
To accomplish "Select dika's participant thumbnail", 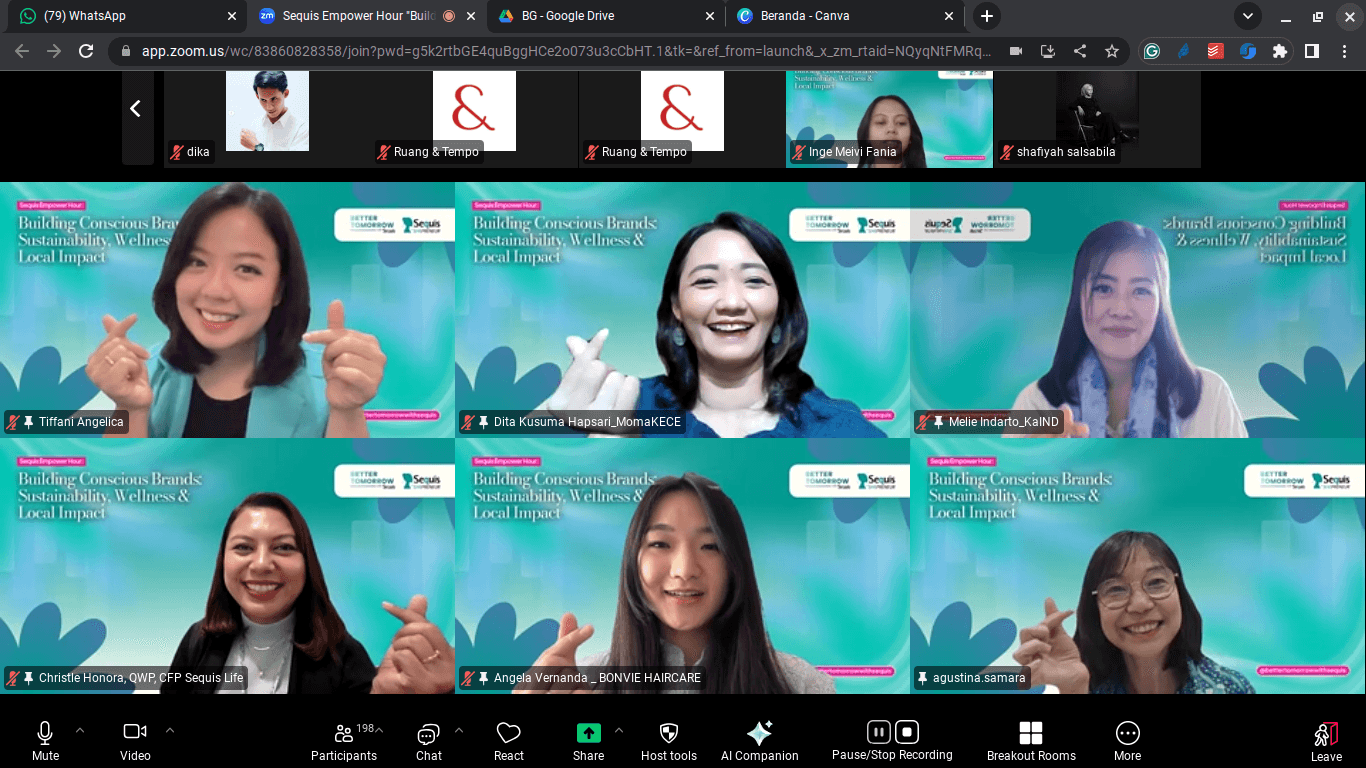I will tap(267, 118).
